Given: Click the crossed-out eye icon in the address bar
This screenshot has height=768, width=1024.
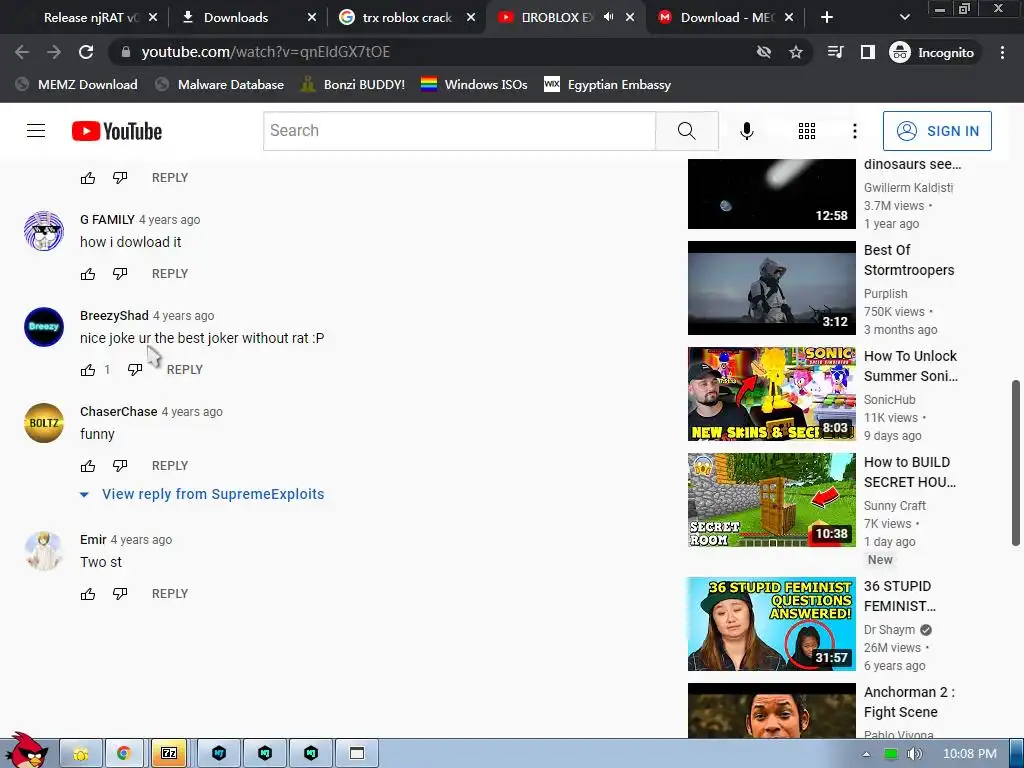Looking at the screenshot, I should (763, 52).
